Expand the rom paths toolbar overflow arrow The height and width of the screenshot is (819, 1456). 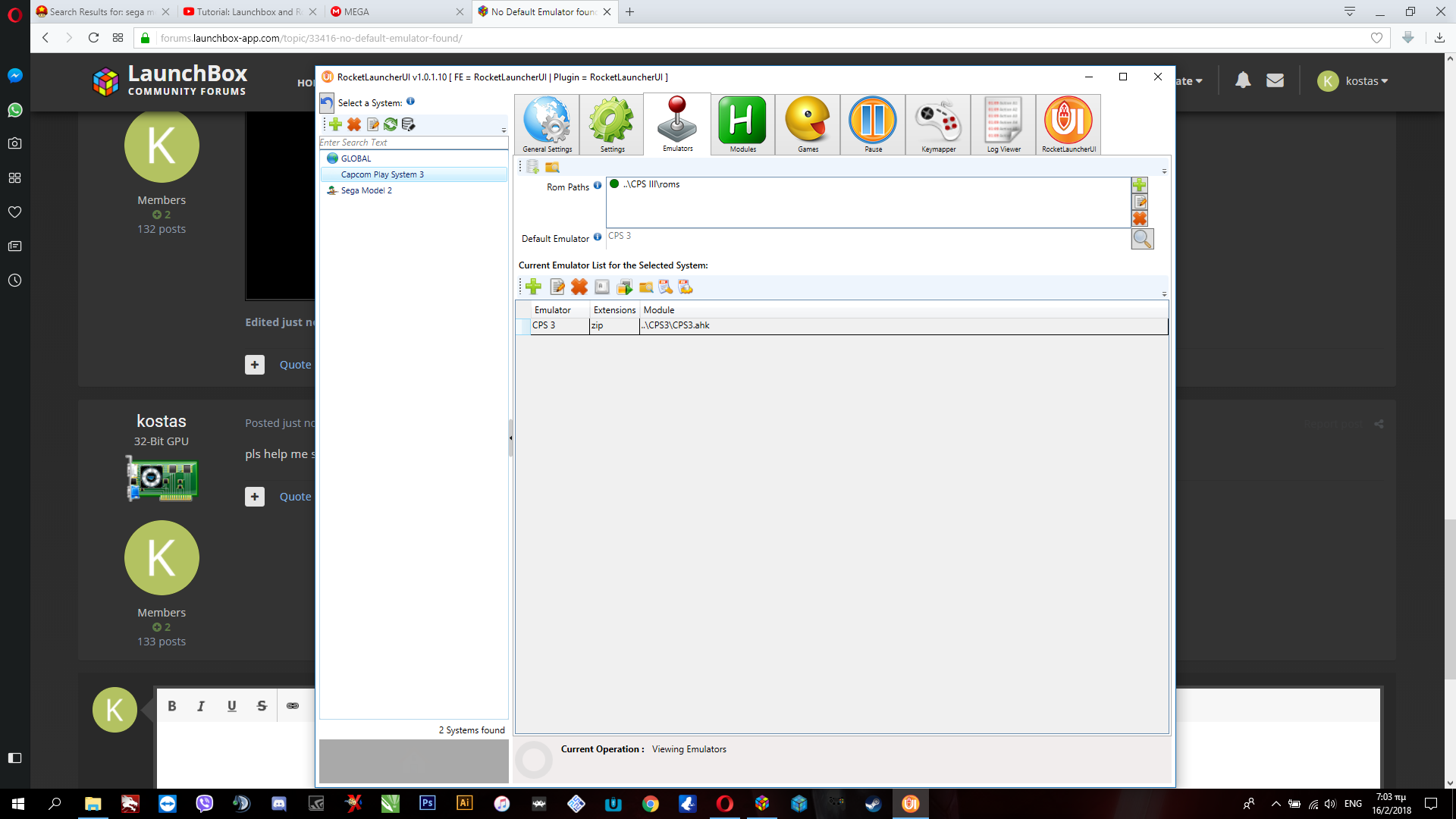[x=1164, y=171]
